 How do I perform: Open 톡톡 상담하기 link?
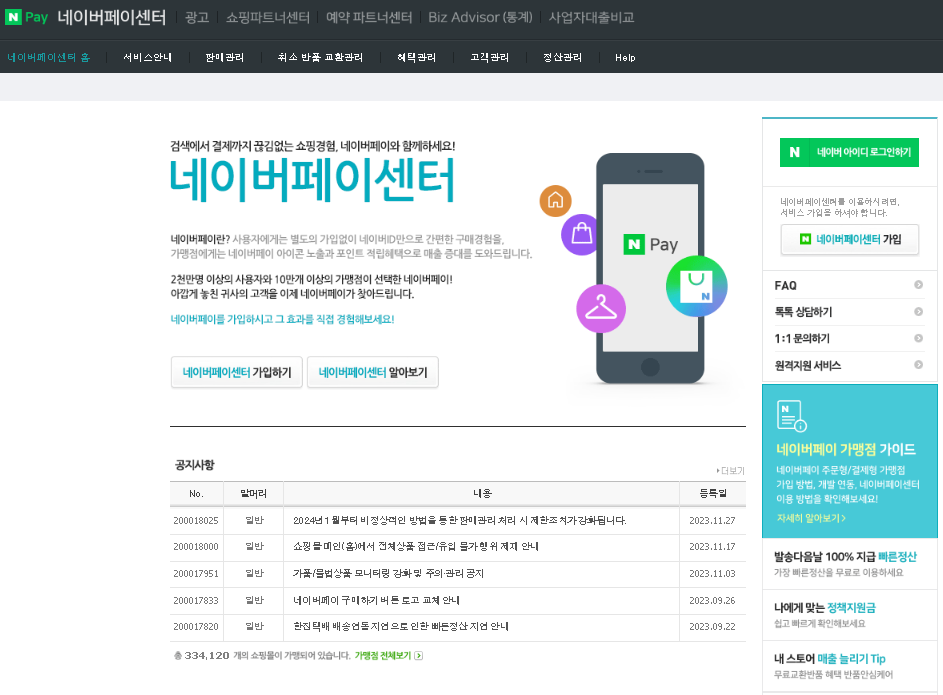pos(803,311)
